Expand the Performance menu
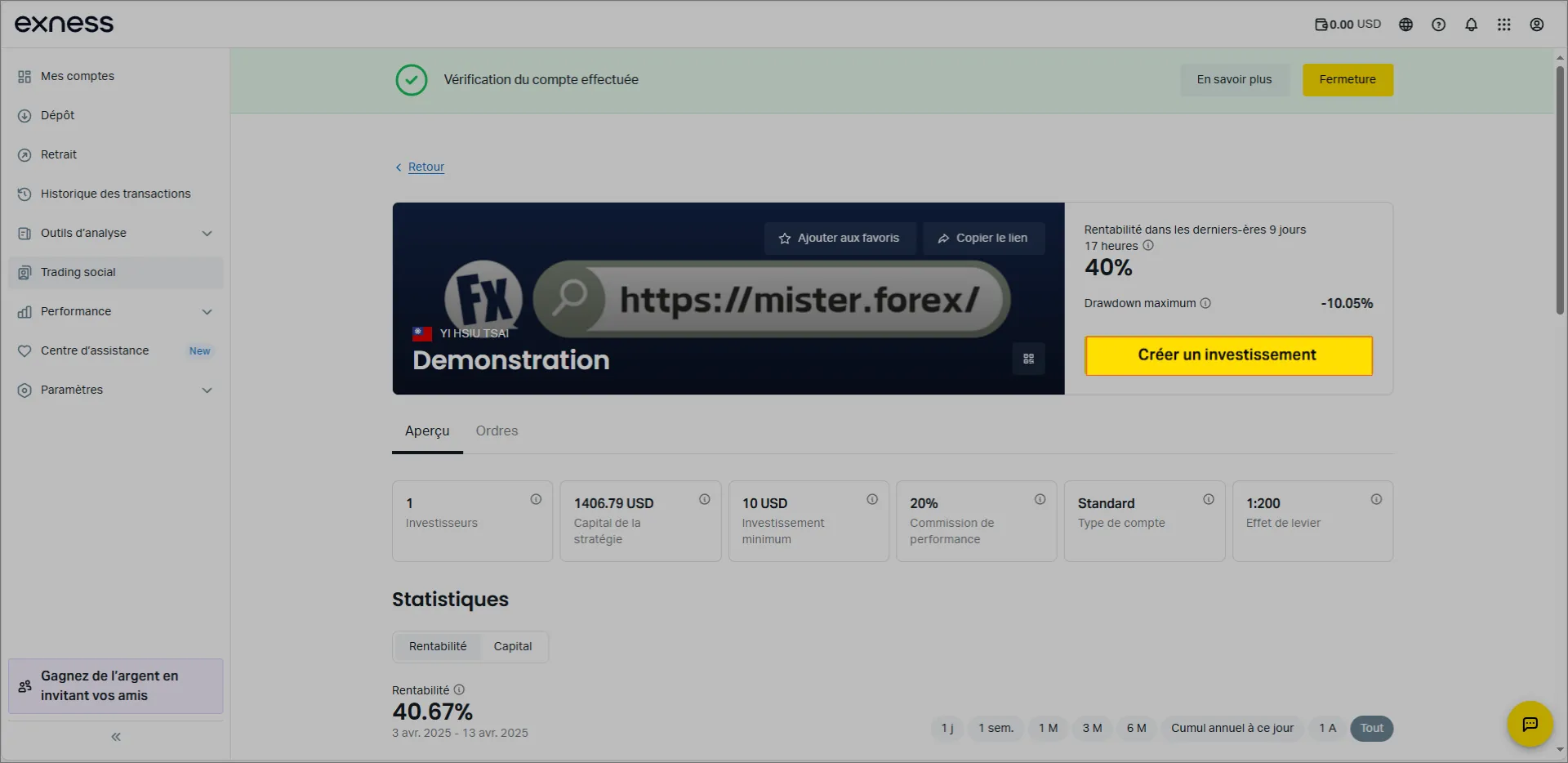The height and width of the screenshot is (763, 1568). click(115, 311)
